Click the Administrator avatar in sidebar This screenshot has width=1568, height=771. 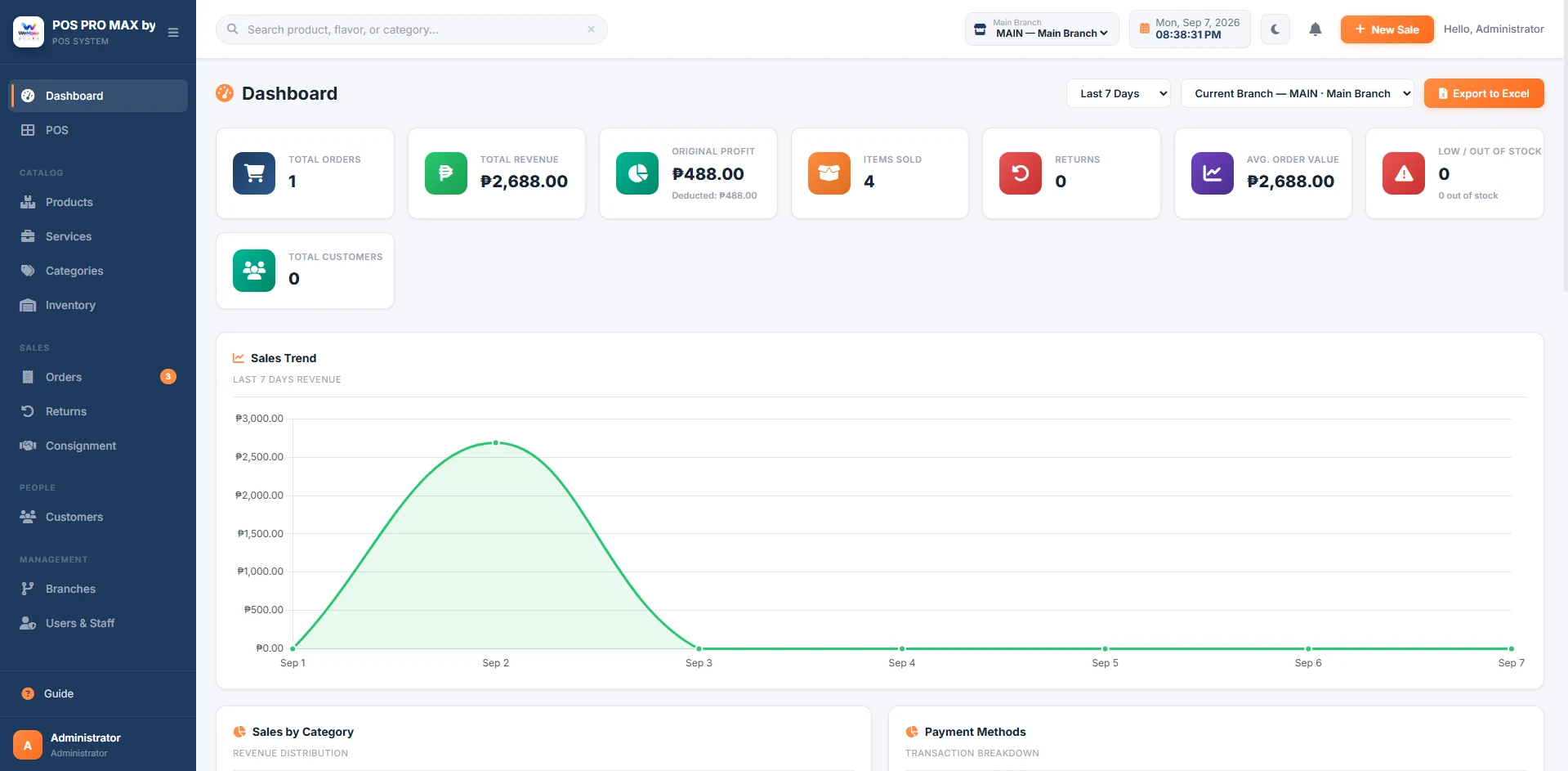[x=28, y=745]
